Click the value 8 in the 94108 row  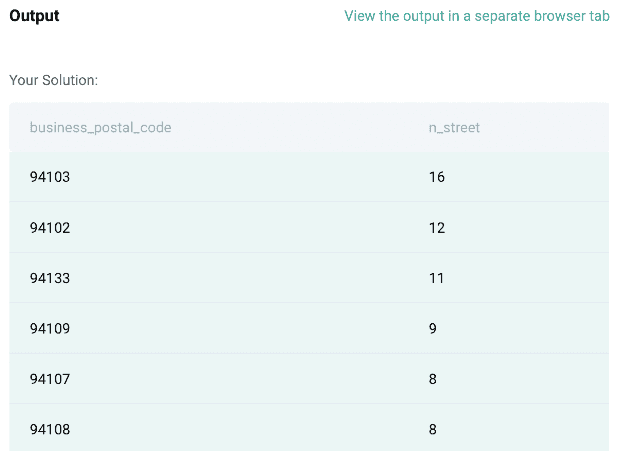click(x=432, y=430)
